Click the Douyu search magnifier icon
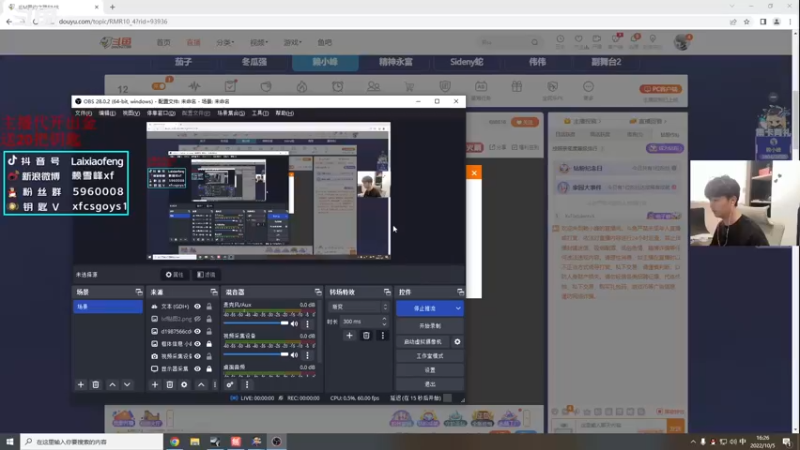The image size is (800, 450). click(x=534, y=42)
